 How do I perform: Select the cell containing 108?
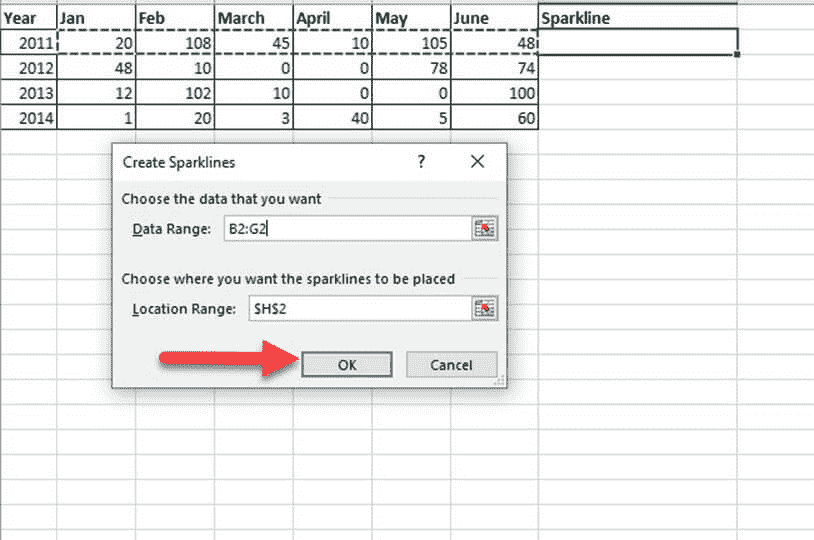[x=175, y=43]
